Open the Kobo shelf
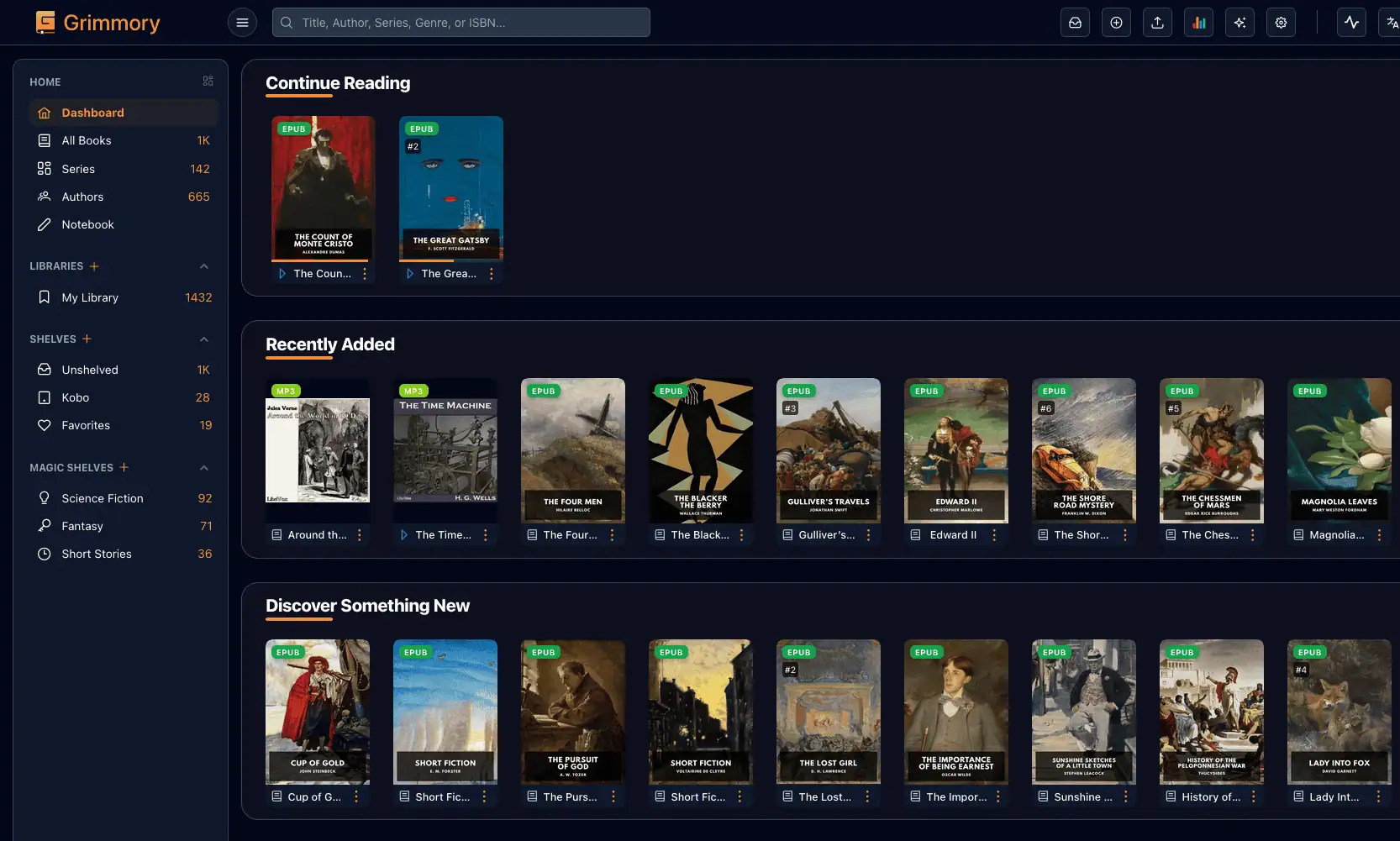1400x841 pixels. 123,397
